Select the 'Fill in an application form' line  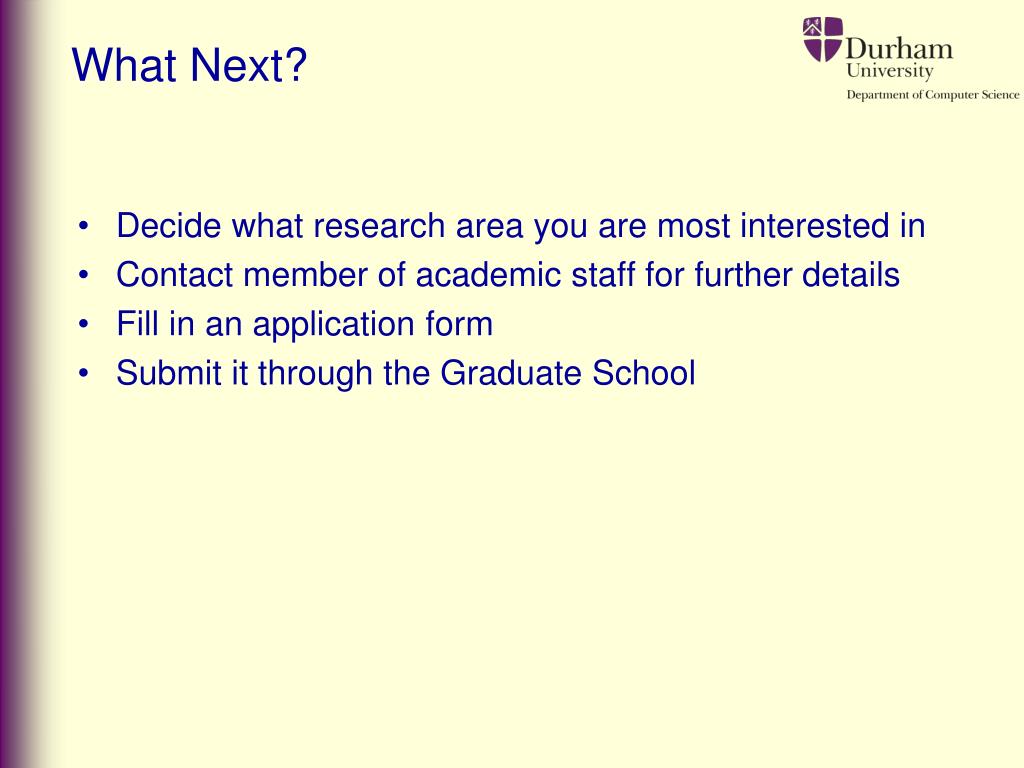(304, 325)
